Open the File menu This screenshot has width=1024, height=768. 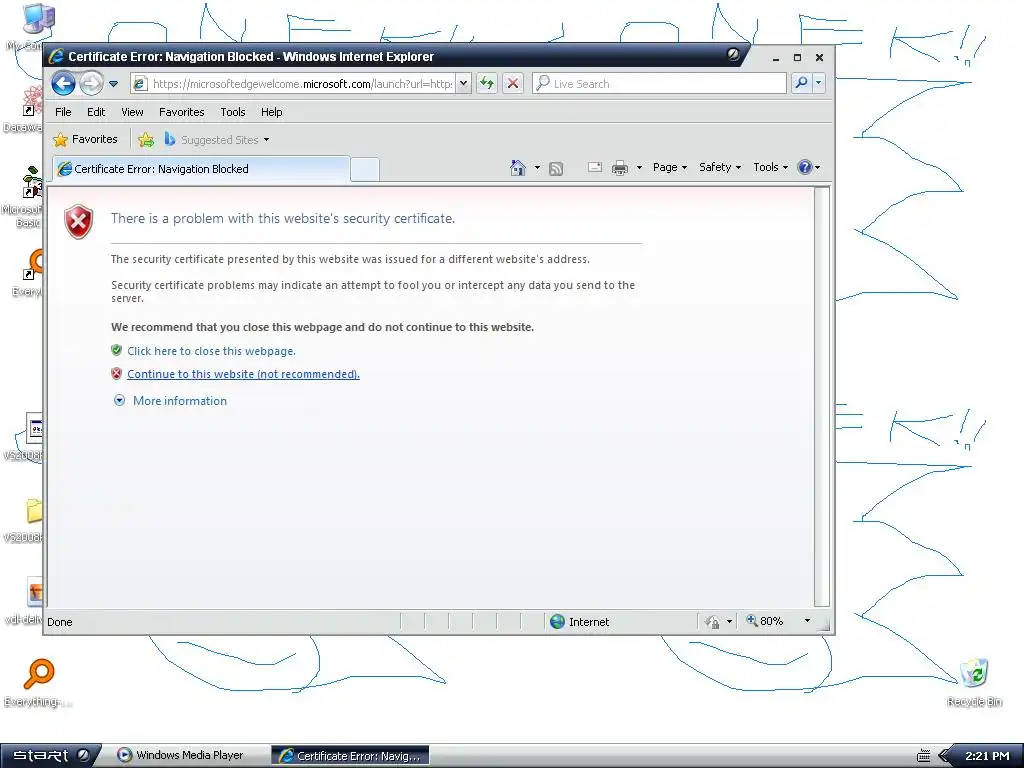click(x=63, y=112)
